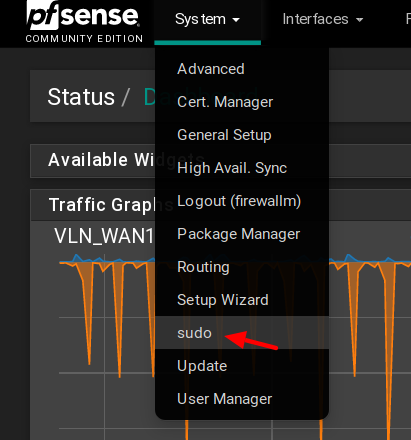Image resolution: width=411 pixels, height=440 pixels.
Task: Open User Manager menu entry
Action: (x=242, y=399)
